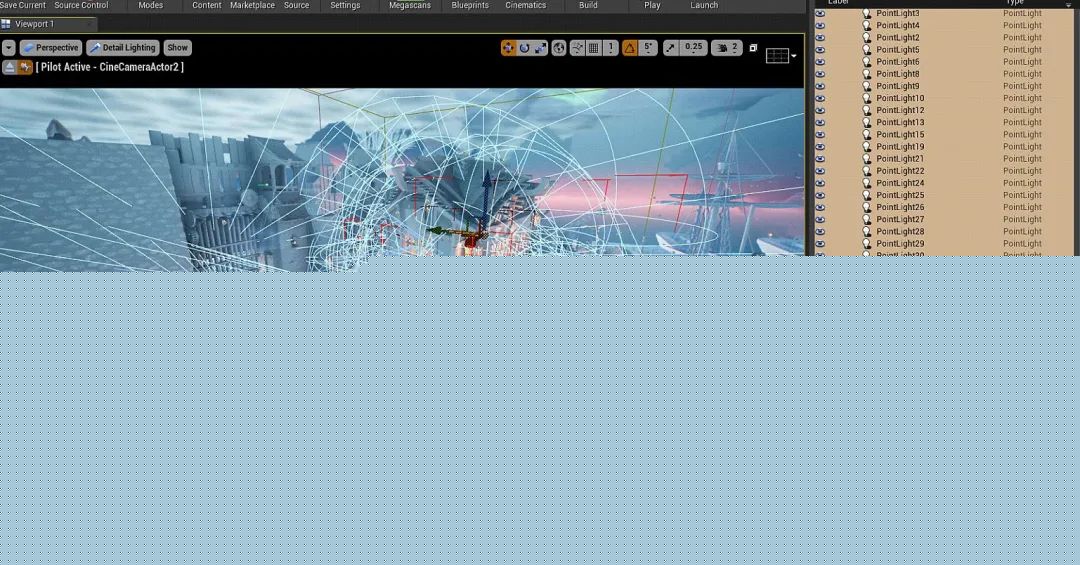Click the eject from pilot camera icon
The image size is (1080, 565).
coord(9,67)
